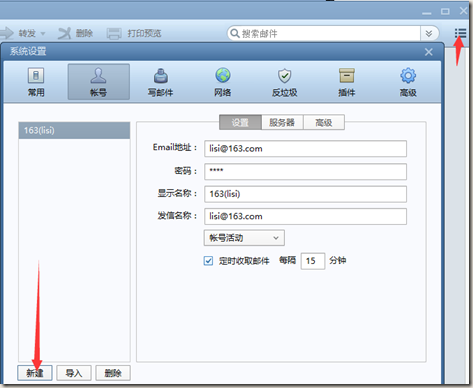Click the 显示名称 input field
This screenshot has height=388, width=473.
(x=305, y=194)
